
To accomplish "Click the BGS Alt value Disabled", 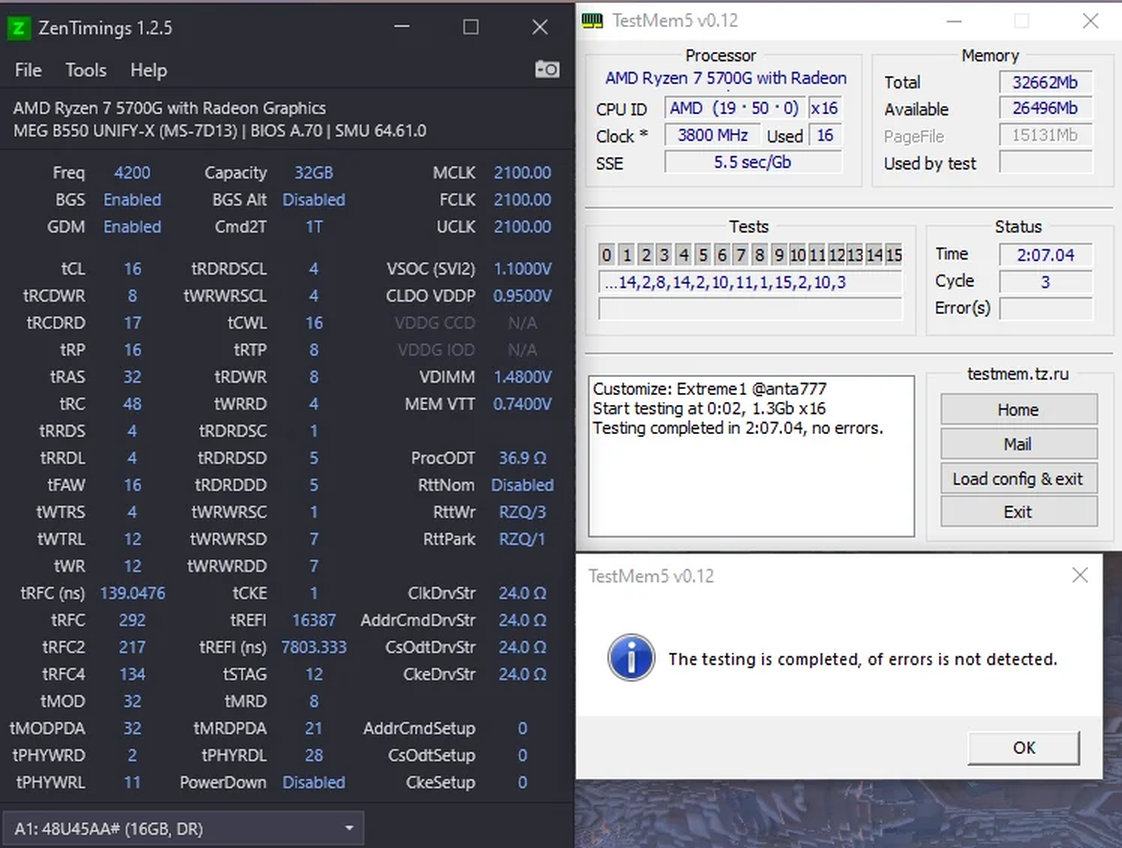I will pyautogui.click(x=313, y=200).
